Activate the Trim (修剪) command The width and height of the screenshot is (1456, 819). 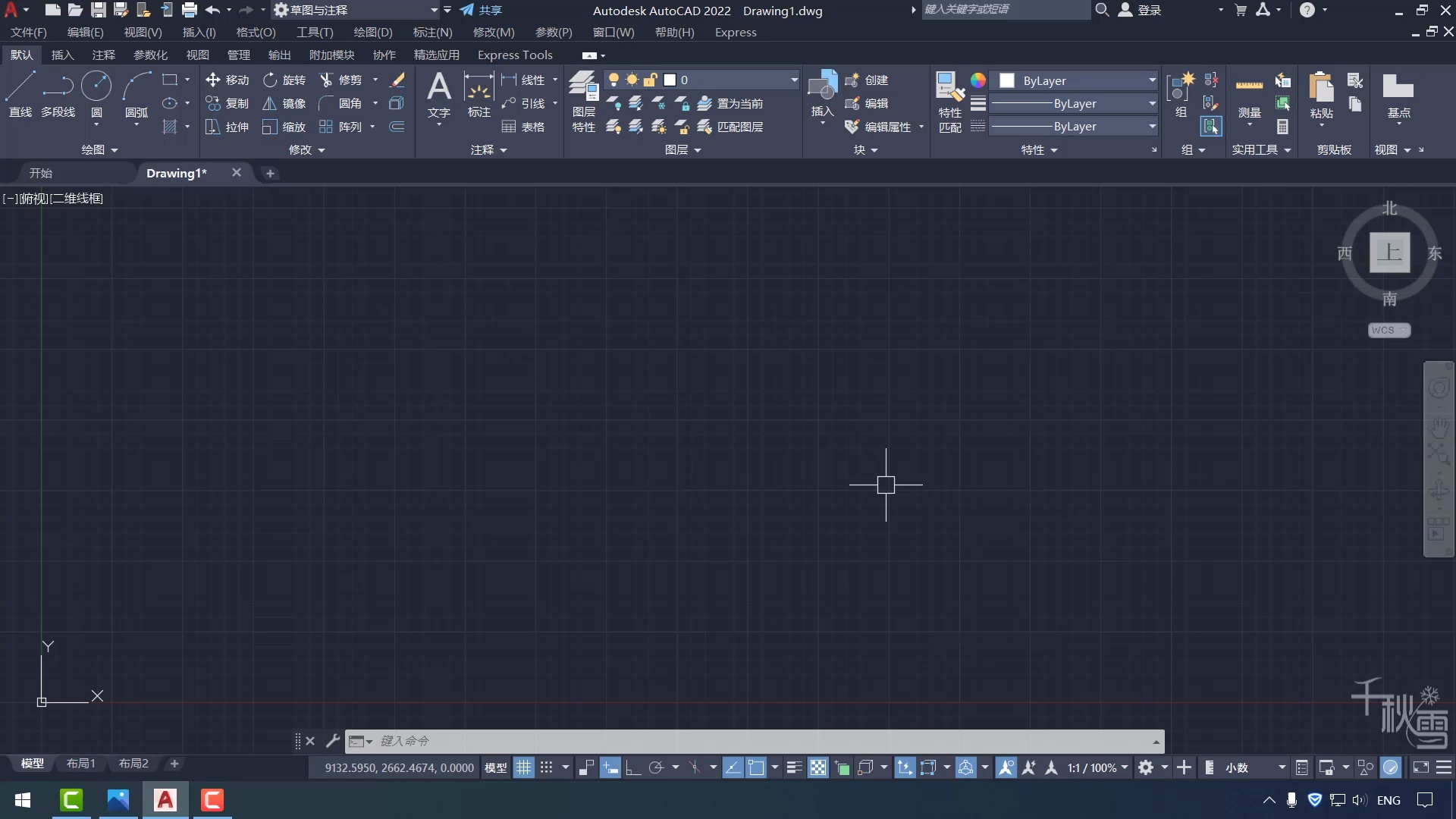click(x=340, y=80)
